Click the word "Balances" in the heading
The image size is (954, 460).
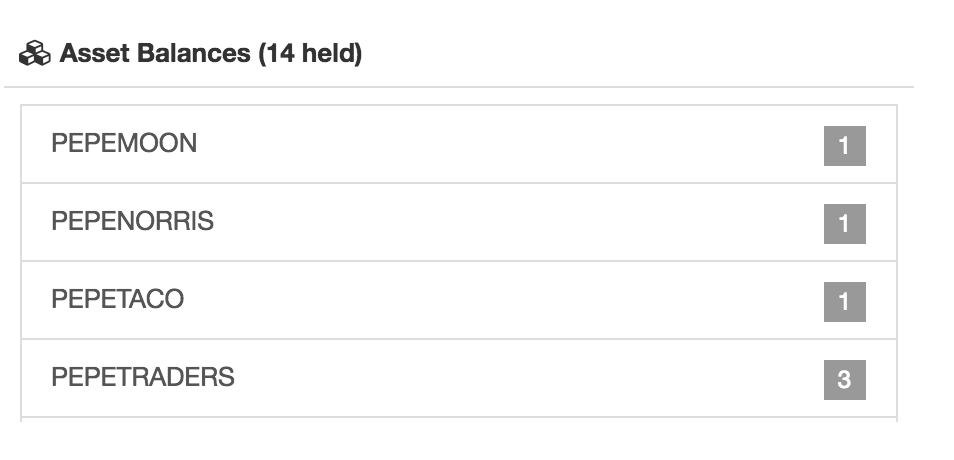click(x=194, y=54)
